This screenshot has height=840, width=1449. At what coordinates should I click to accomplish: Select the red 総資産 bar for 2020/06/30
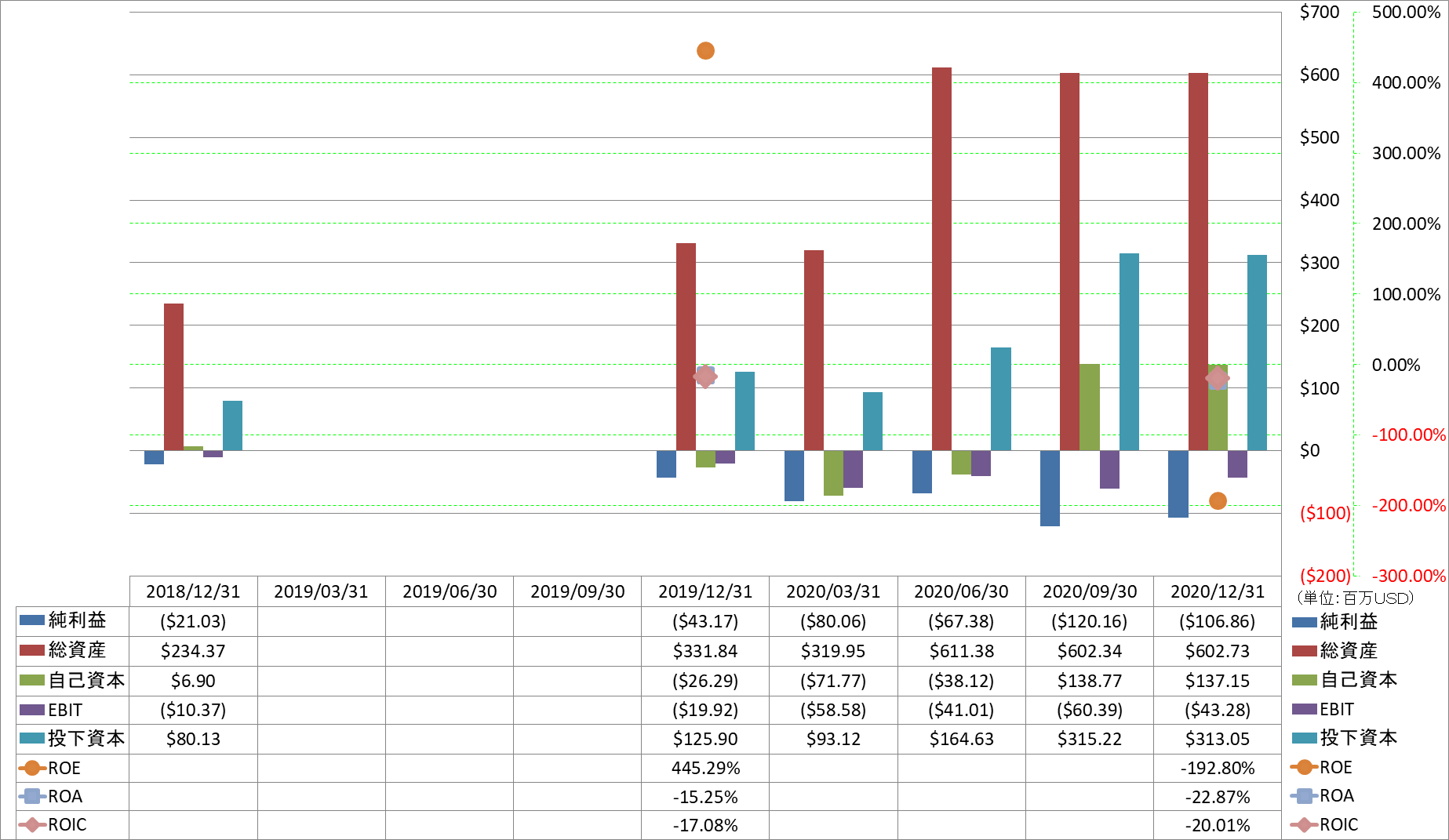point(941,259)
